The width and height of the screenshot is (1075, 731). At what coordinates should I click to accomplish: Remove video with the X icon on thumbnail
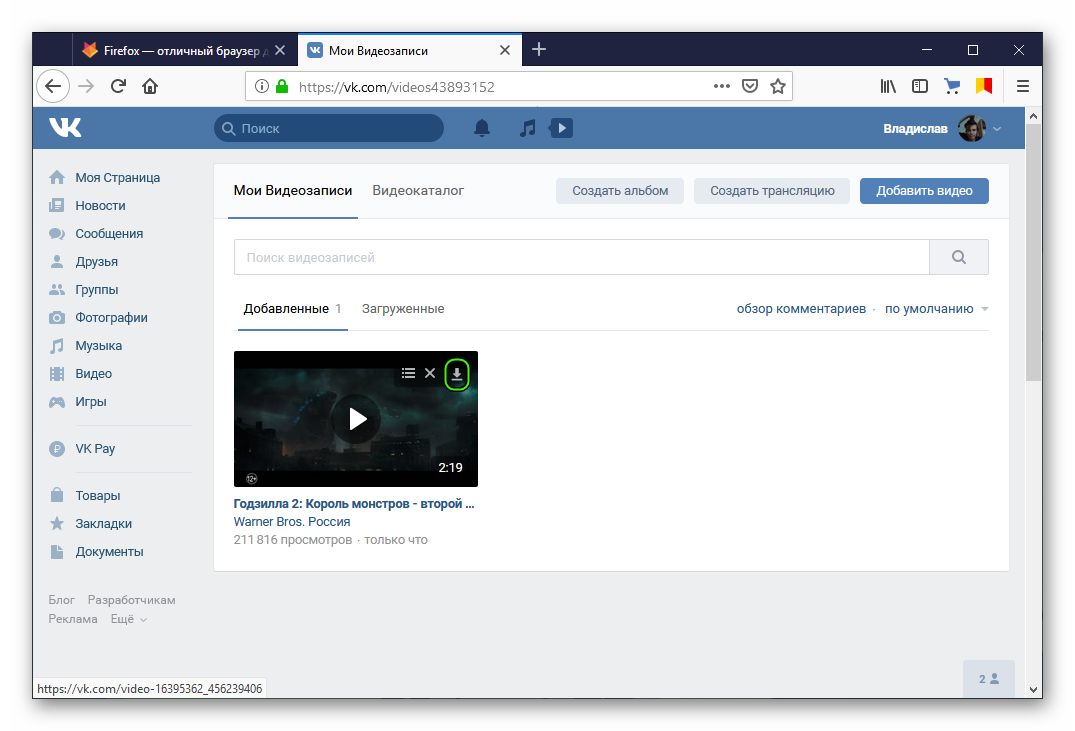[430, 373]
